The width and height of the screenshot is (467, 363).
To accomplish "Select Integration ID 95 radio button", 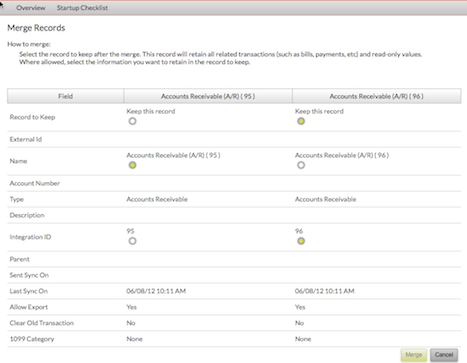I will coord(132,241).
